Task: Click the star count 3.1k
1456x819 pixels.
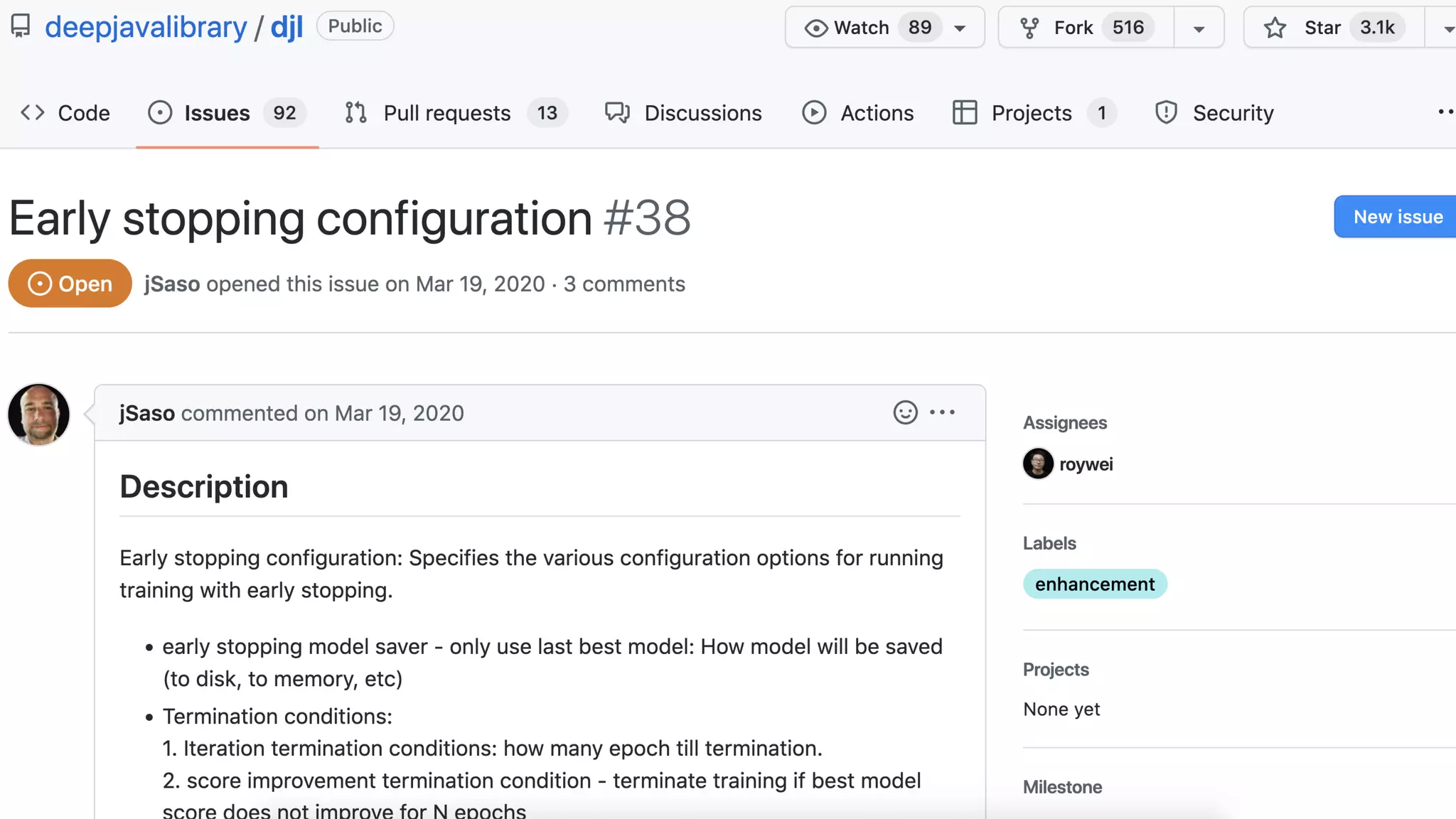Action: [1377, 28]
